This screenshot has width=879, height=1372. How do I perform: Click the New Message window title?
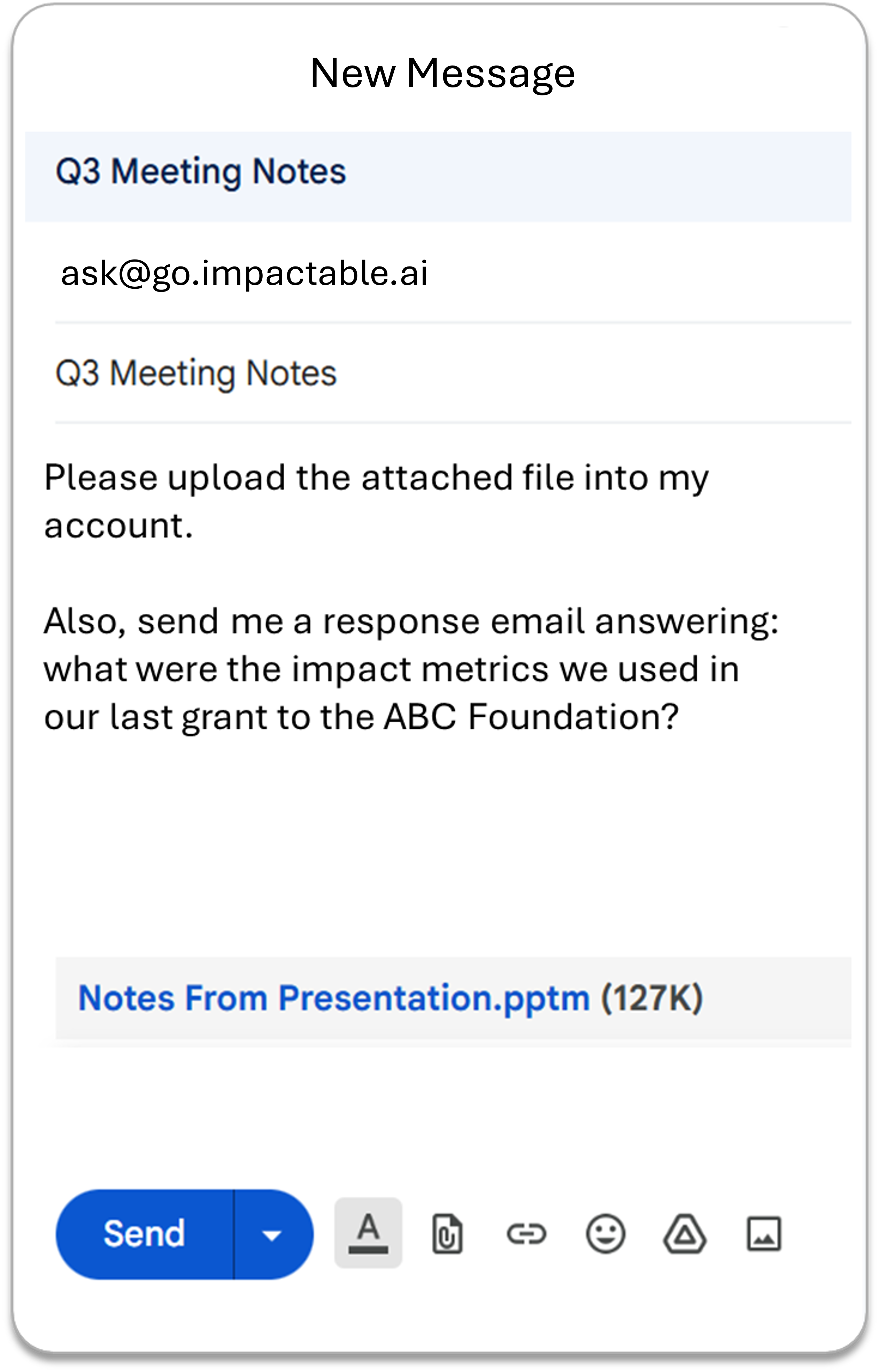tap(442, 73)
